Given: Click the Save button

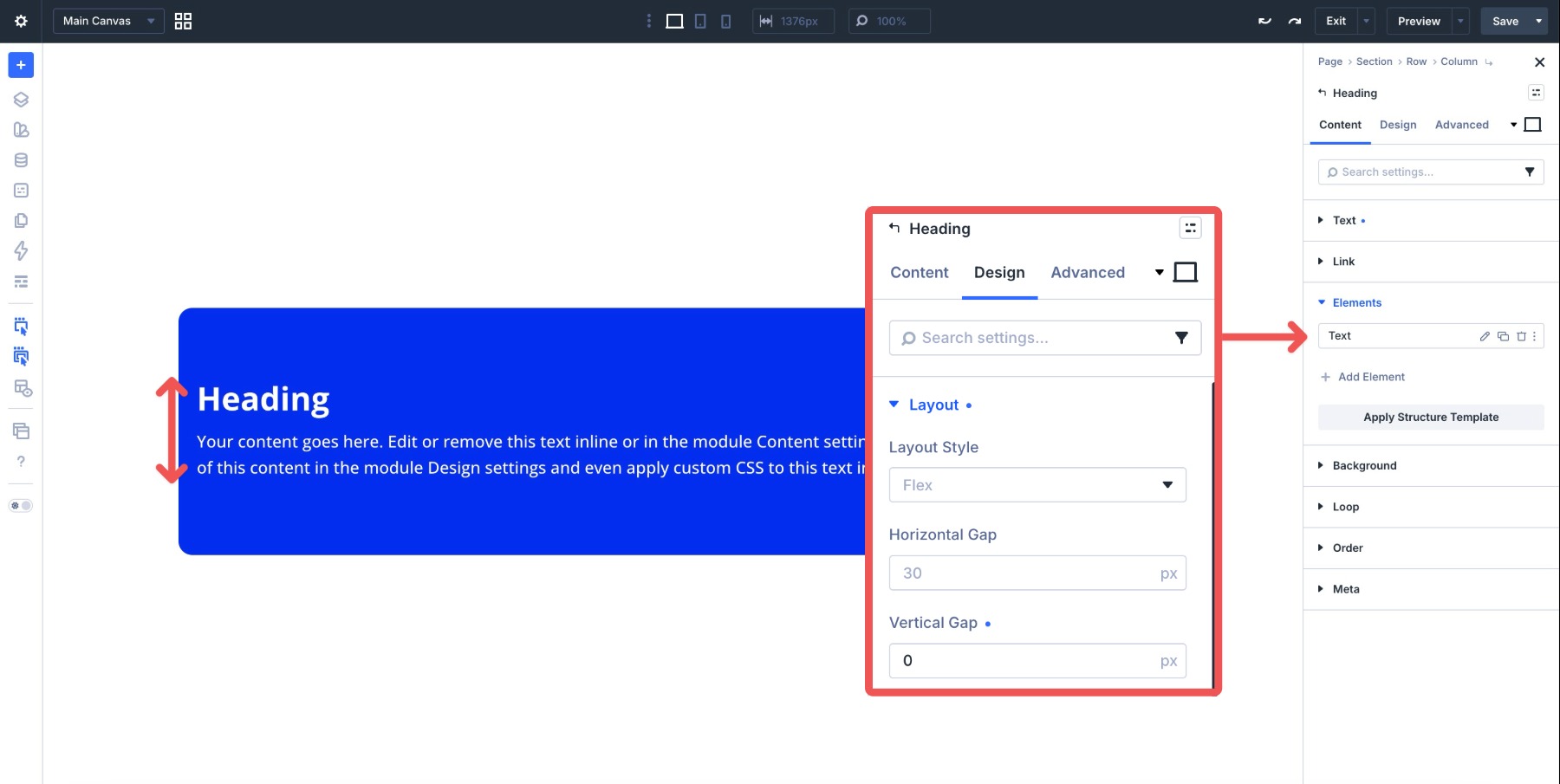Looking at the screenshot, I should point(1505,21).
